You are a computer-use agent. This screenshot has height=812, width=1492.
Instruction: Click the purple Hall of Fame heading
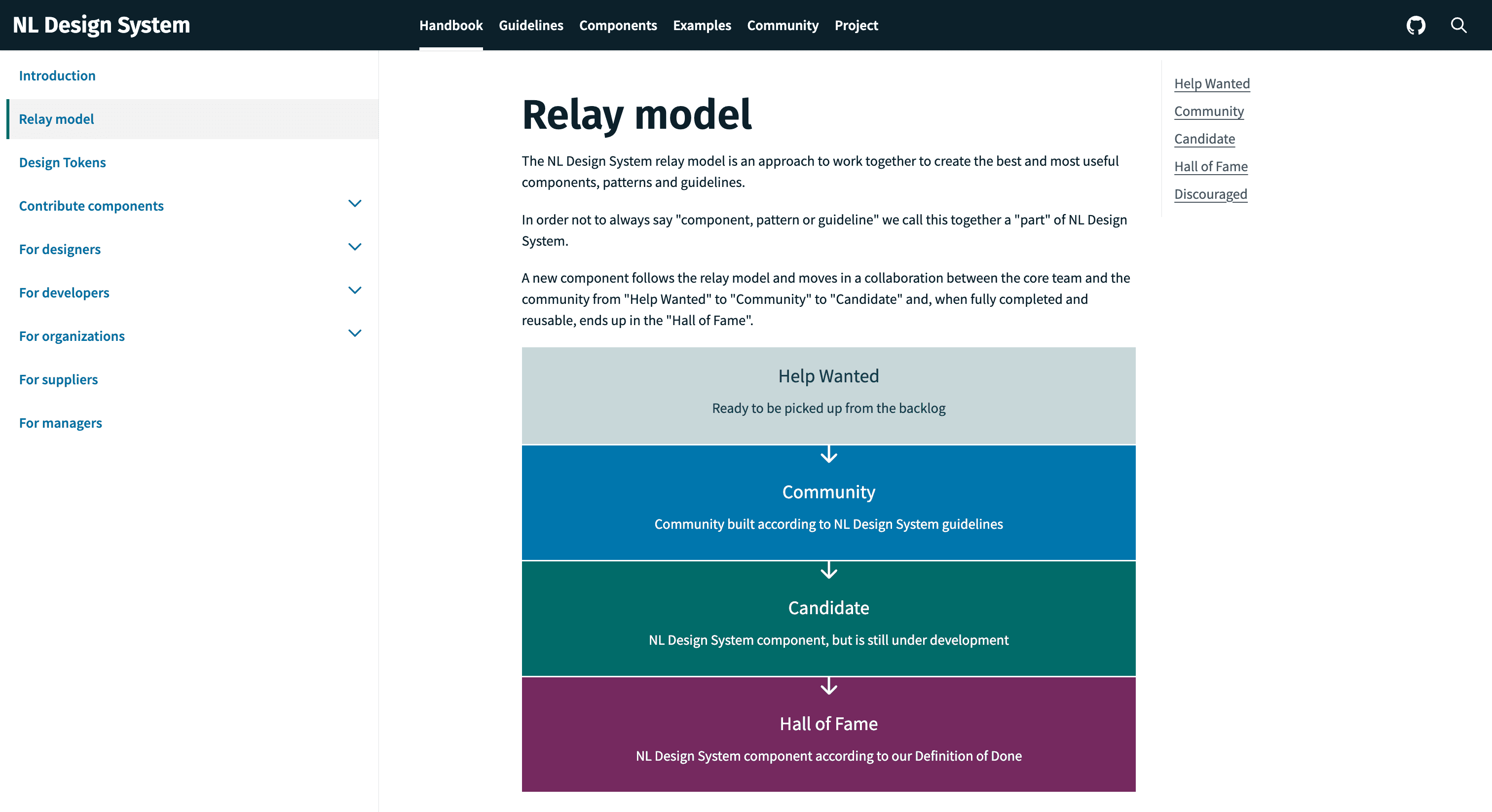click(829, 724)
